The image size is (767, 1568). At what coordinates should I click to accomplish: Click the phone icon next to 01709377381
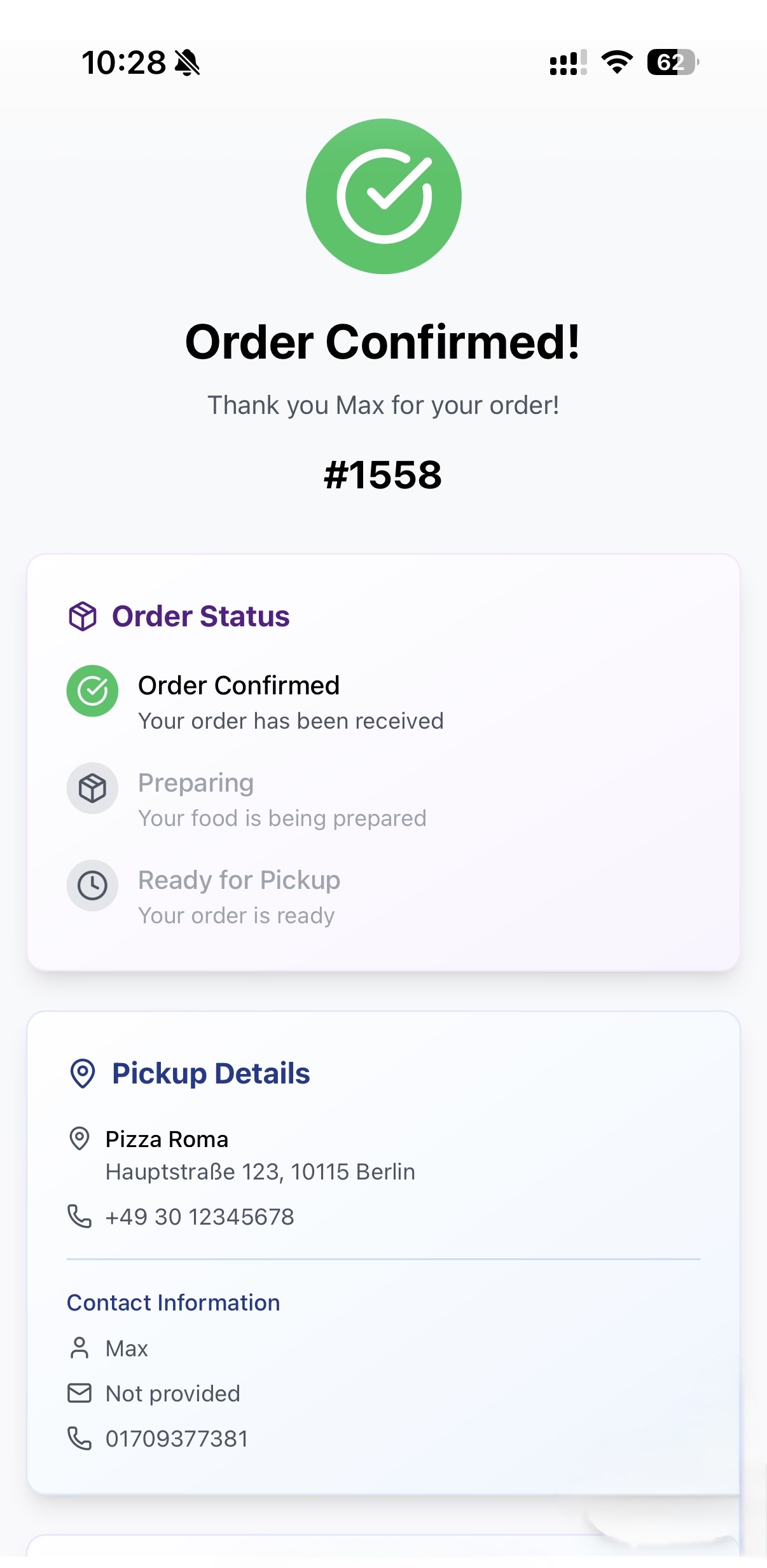(x=79, y=1438)
